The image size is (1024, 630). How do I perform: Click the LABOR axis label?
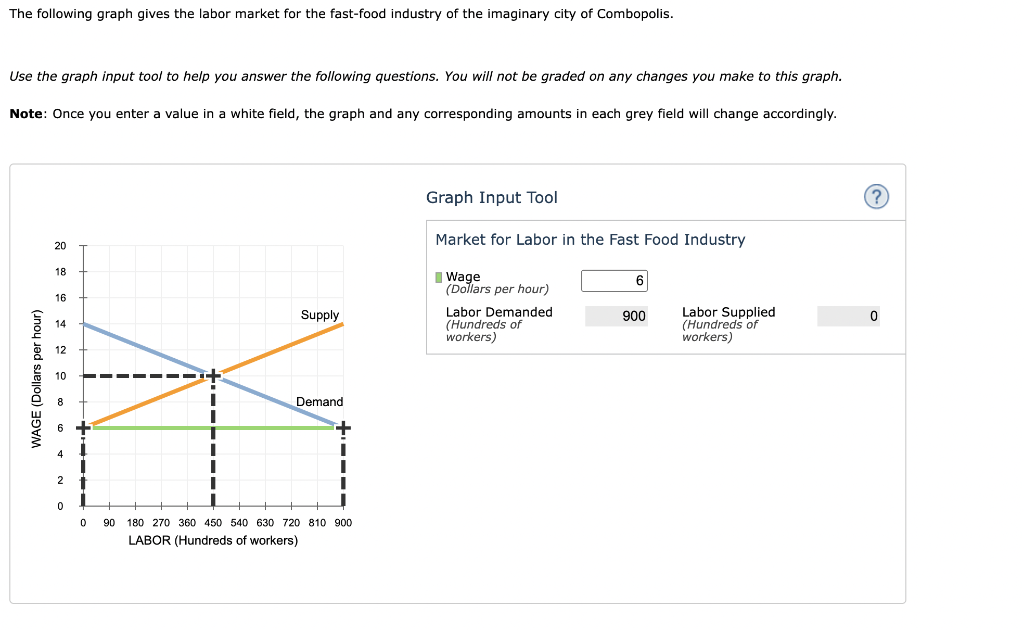[x=212, y=540]
